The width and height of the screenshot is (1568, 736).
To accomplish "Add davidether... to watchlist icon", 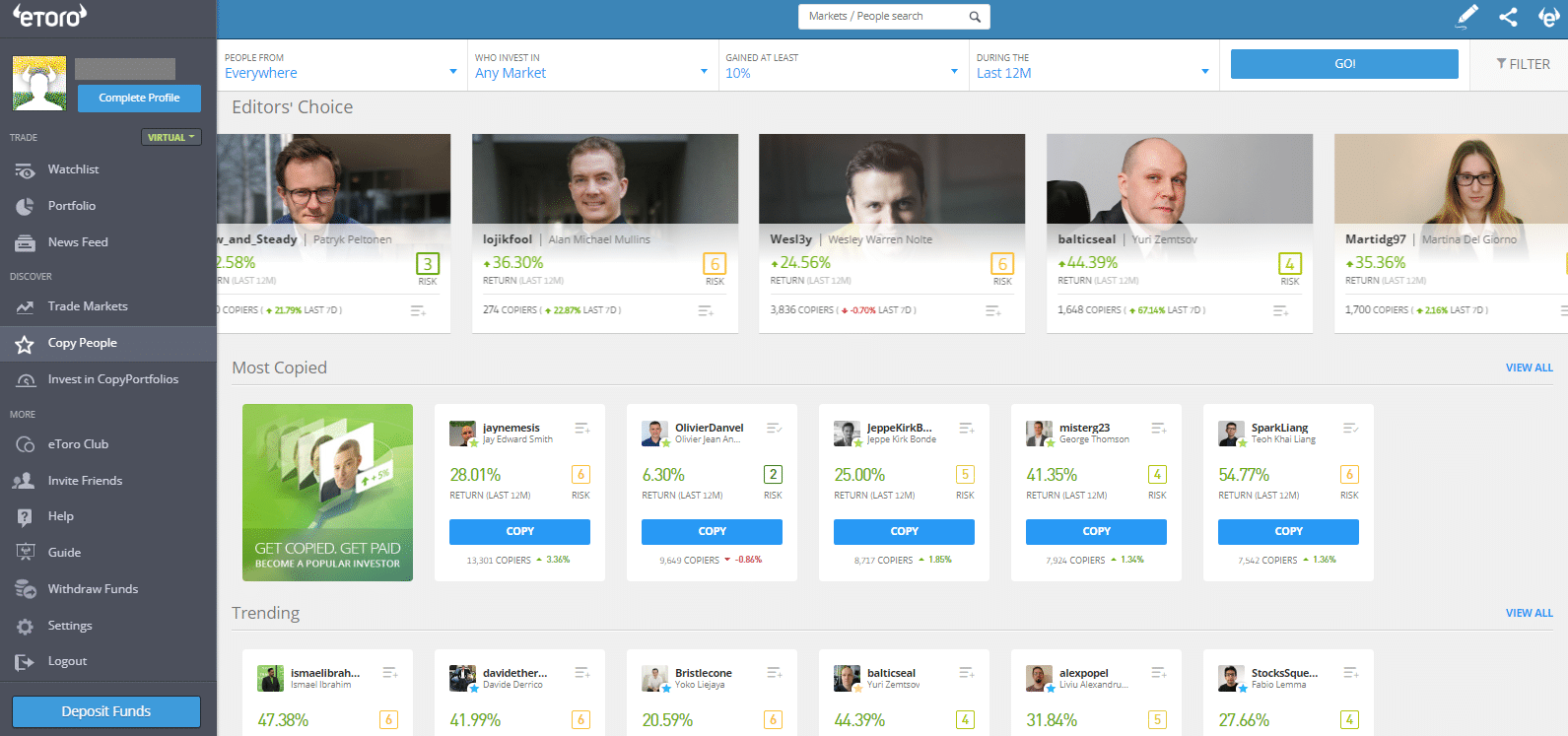I will pos(582,673).
